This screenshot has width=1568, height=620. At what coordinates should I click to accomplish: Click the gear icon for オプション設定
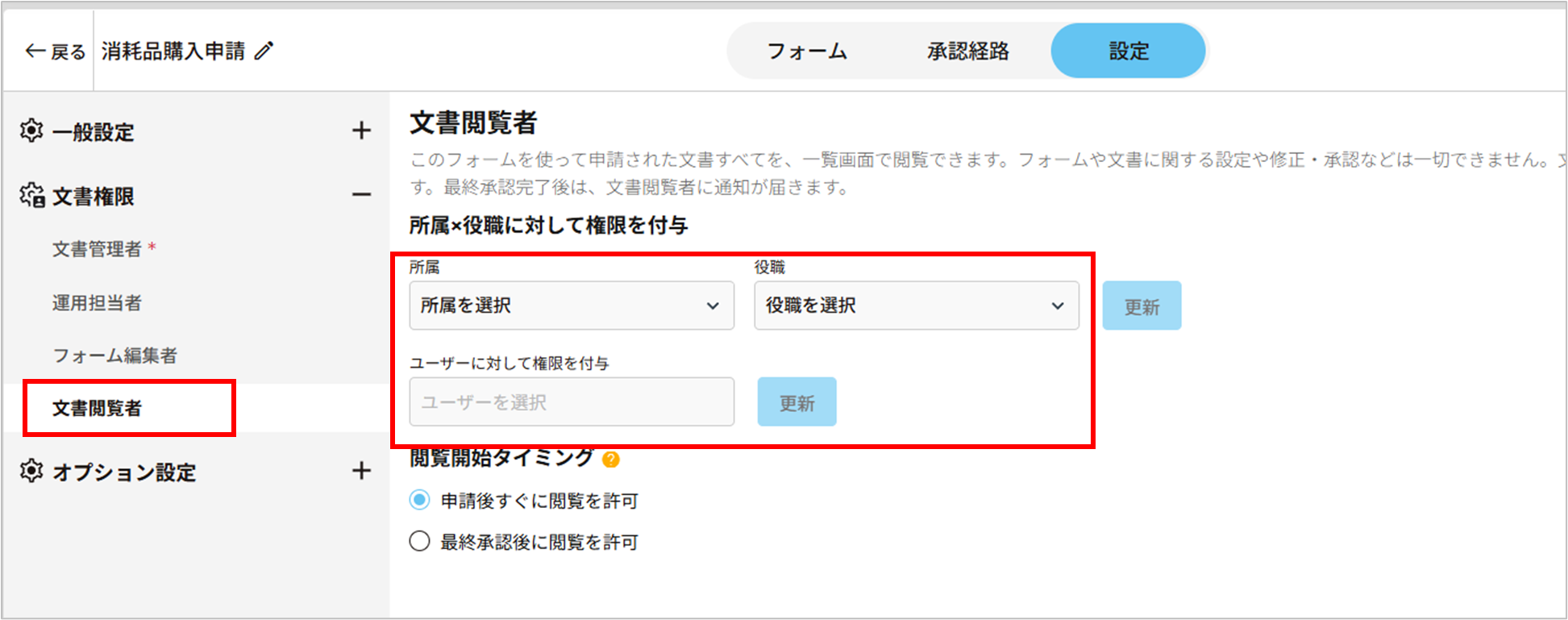pos(31,471)
